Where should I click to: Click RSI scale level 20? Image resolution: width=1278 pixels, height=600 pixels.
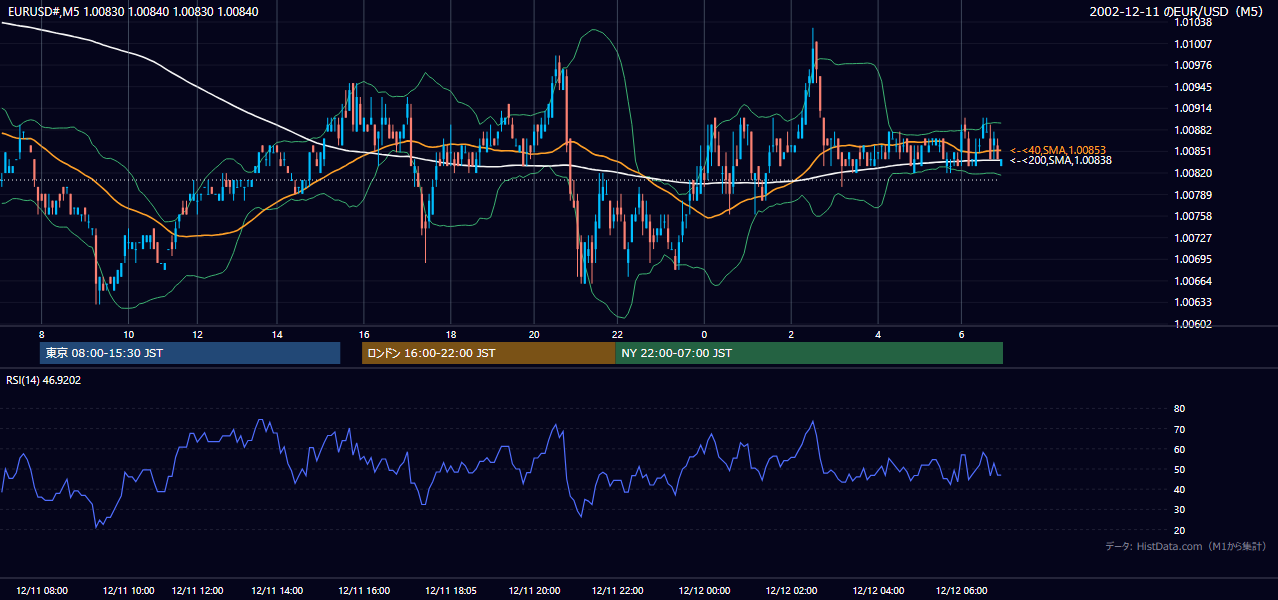[x=1179, y=530]
